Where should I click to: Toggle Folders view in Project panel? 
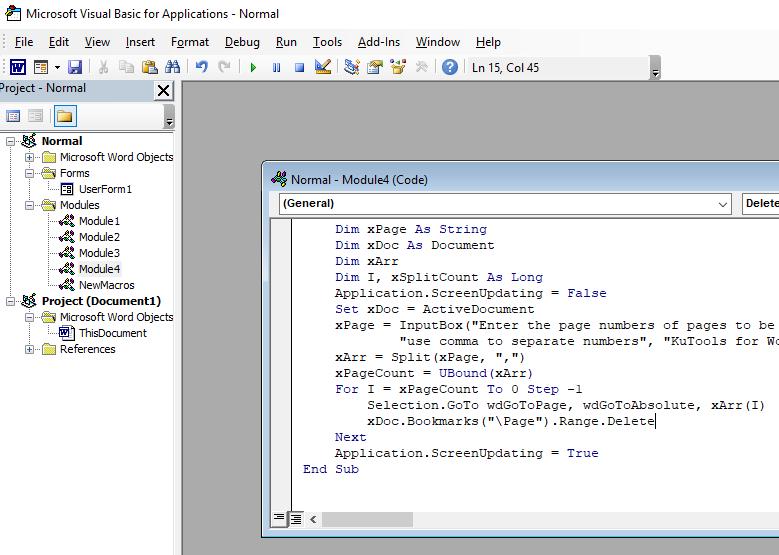[65, 116]
